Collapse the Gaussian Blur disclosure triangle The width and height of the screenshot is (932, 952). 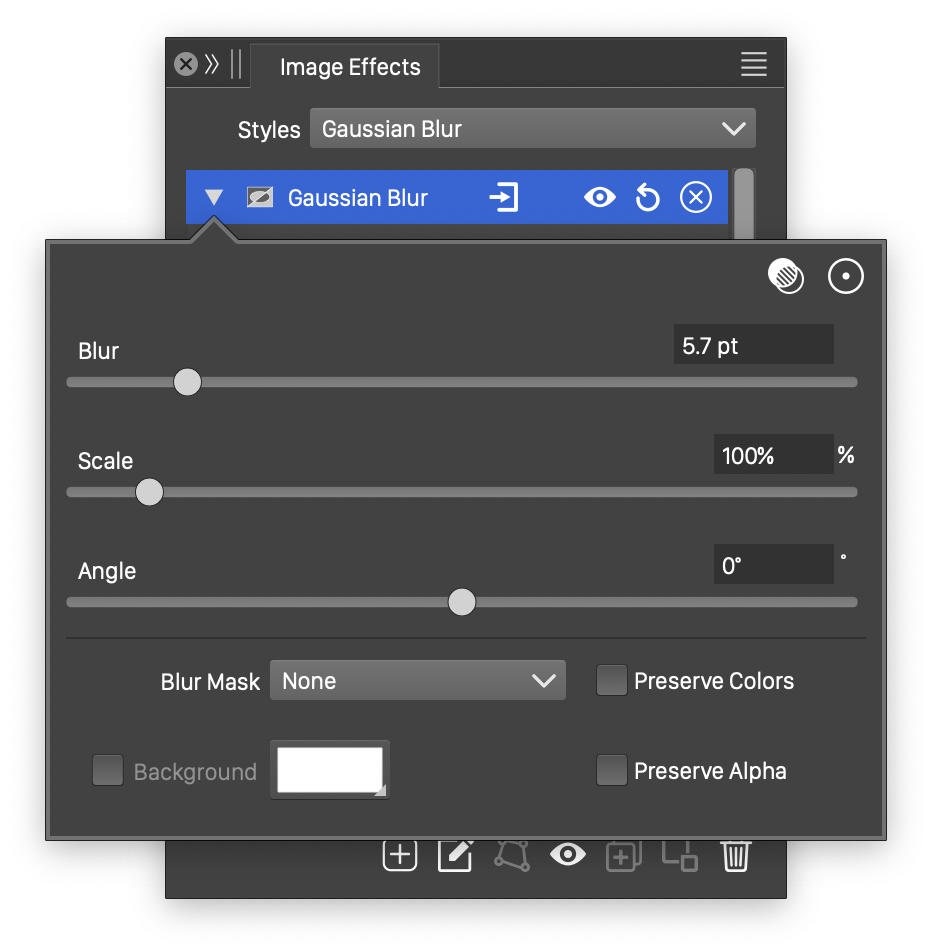pos(214,198)
